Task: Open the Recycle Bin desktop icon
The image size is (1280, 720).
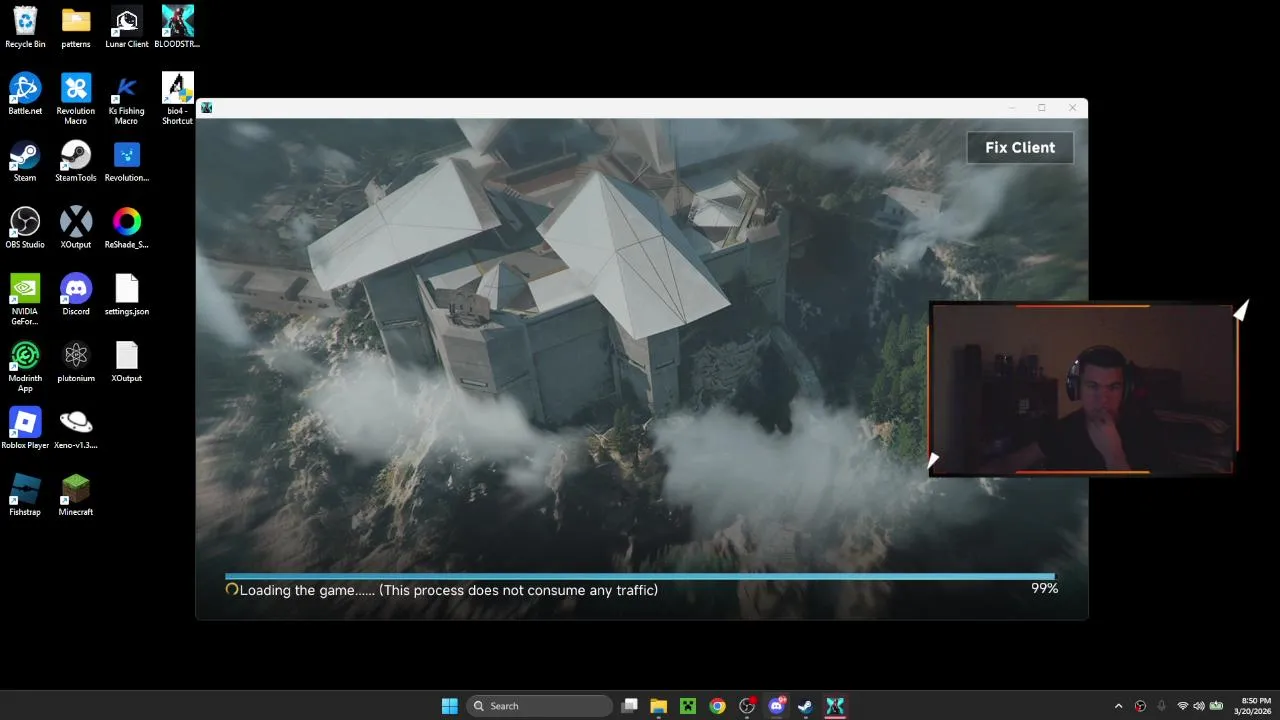Action: click(x=25, y=27)
